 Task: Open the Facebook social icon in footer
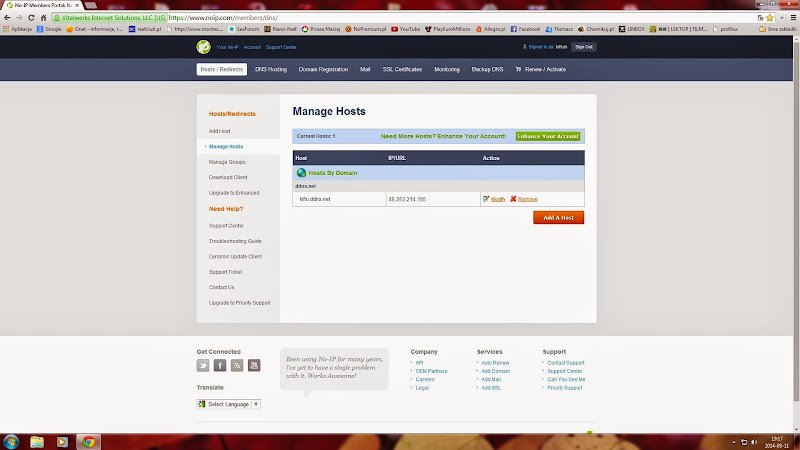click(220, 365)
